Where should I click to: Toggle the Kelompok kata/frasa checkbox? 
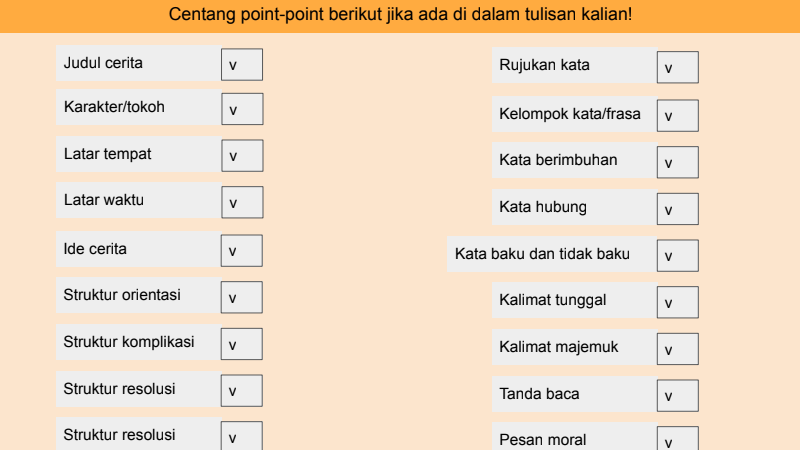(677, 115)
